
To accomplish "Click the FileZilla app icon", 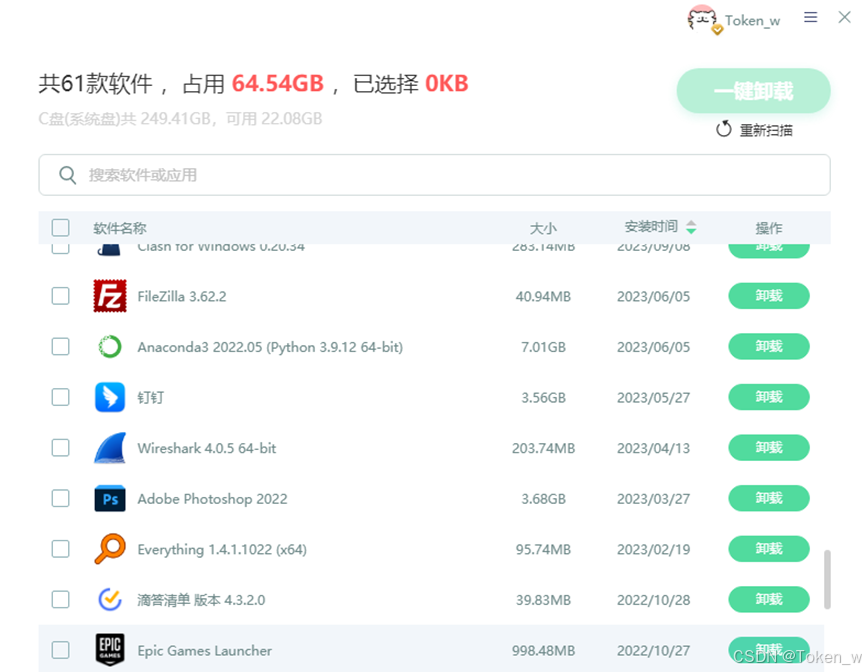I will tap(109, 296).
